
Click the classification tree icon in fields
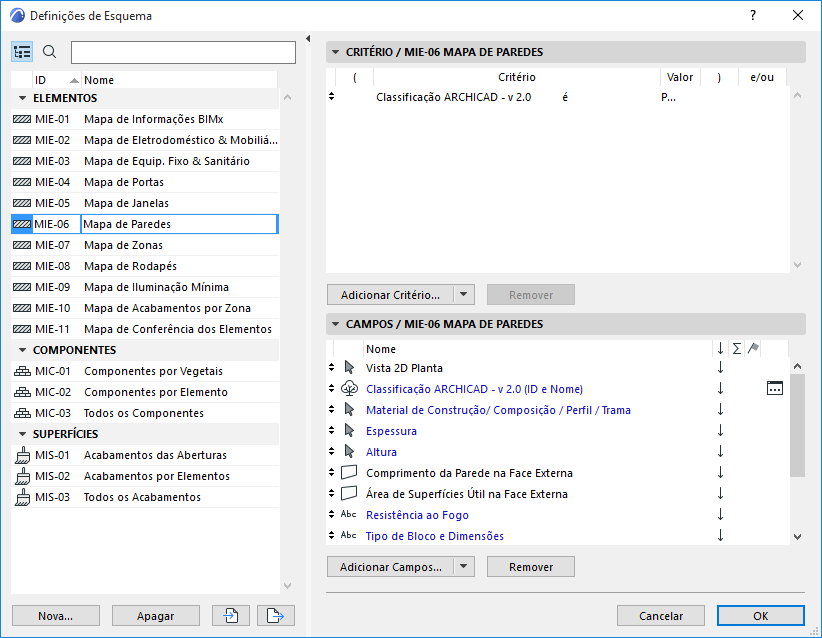(x=349, y=388)
